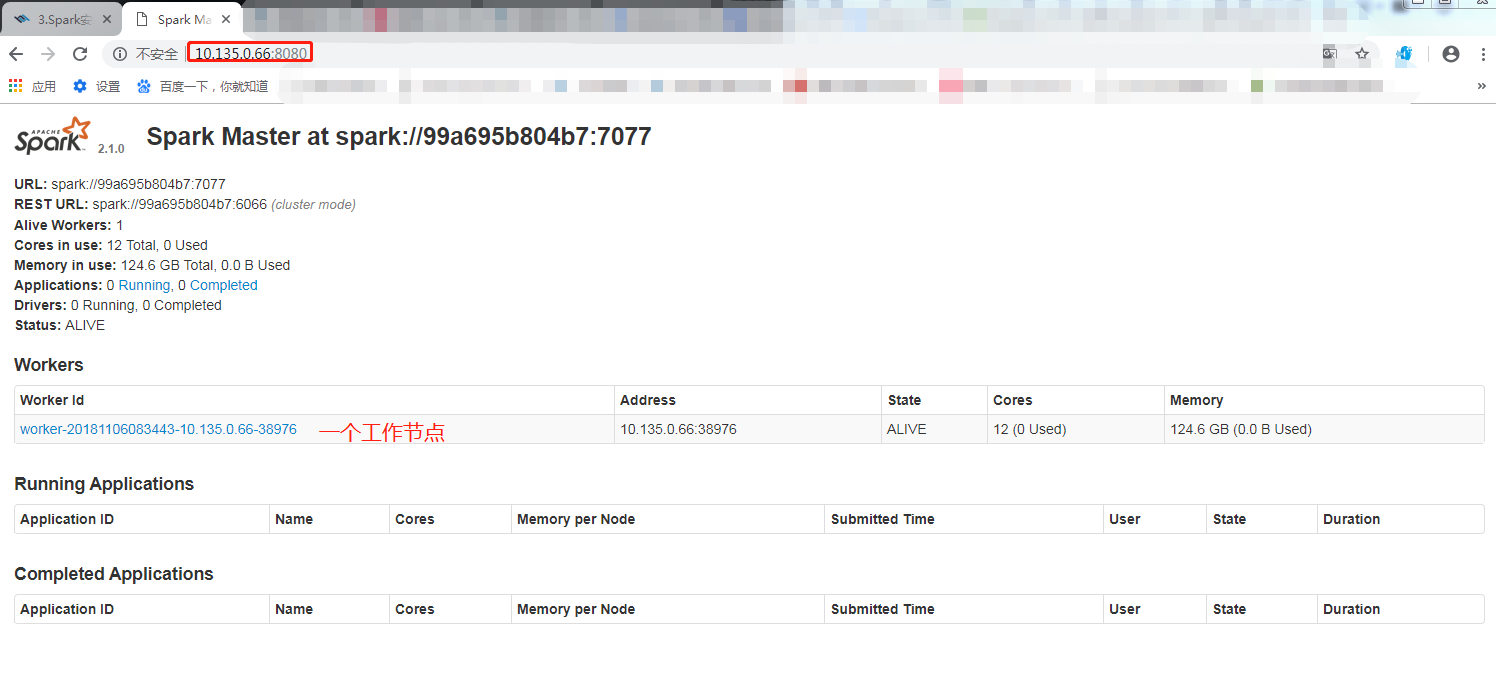Click the REST URL spark://99a695b804b7:6066 text
Image resolution: width=1496 pixels, height=674 pixels.
click(180, 204)
